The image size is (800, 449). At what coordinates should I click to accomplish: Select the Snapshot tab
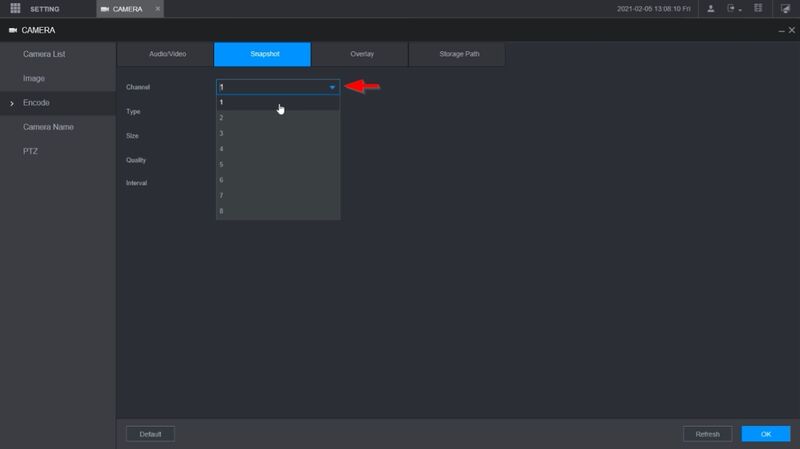pyautogui.click(x=262, y=54)
